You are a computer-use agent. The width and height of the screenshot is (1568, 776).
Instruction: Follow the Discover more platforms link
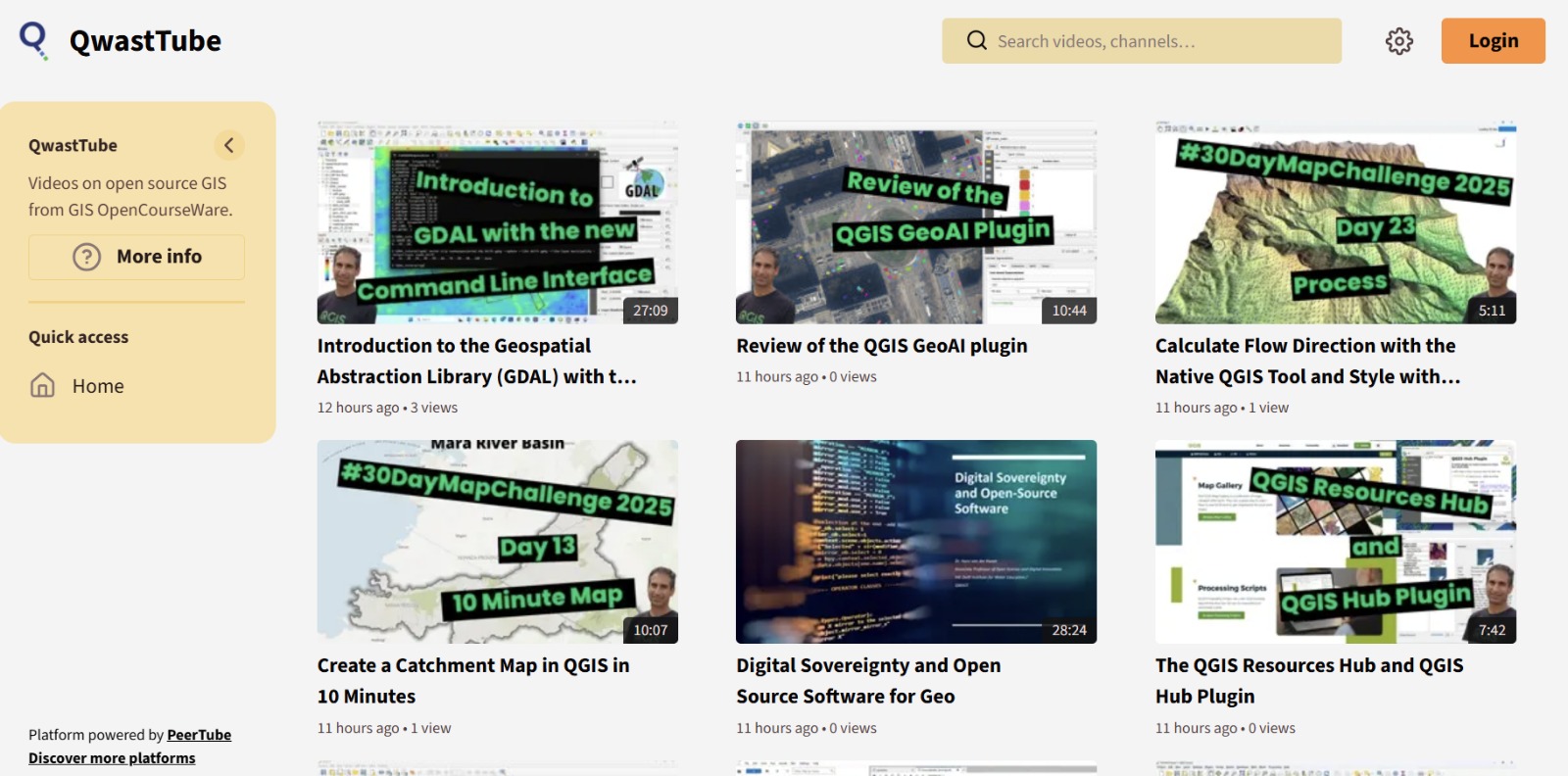112,758
